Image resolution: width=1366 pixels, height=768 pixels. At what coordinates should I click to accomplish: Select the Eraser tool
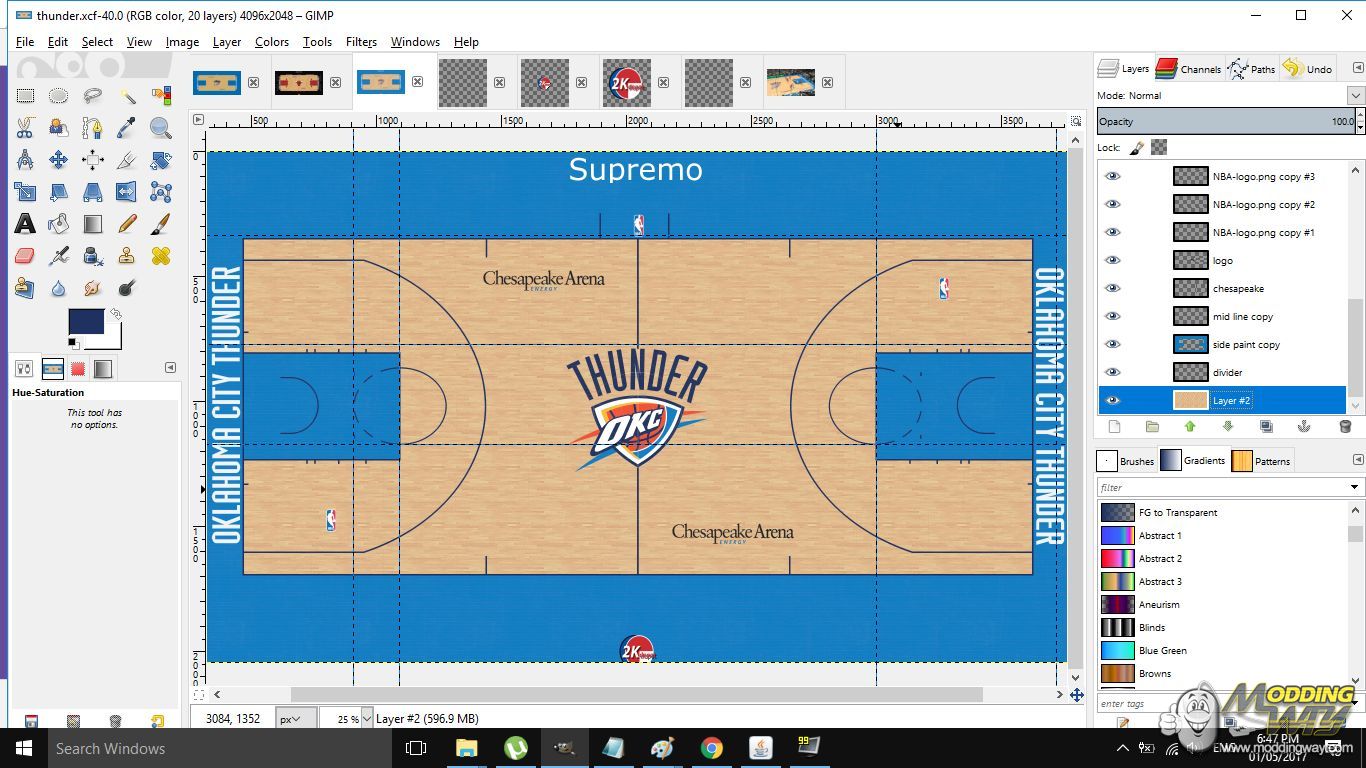coord(25,256)
